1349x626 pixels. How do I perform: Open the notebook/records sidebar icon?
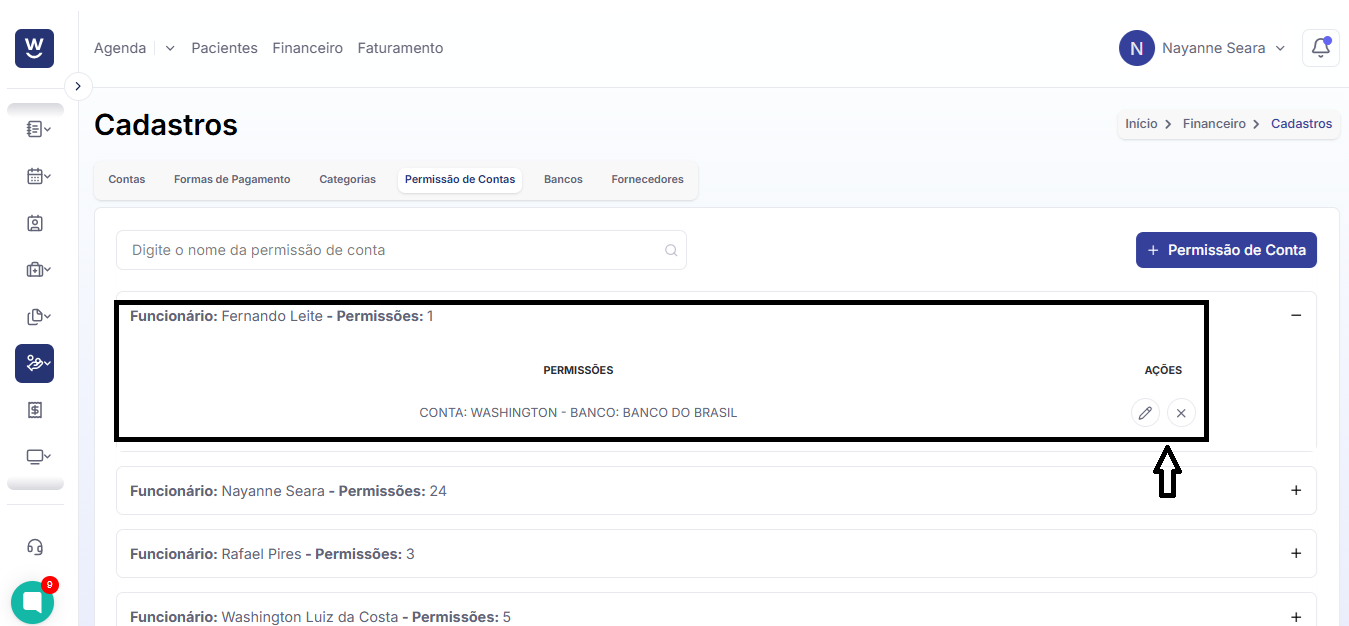point(38,129)
